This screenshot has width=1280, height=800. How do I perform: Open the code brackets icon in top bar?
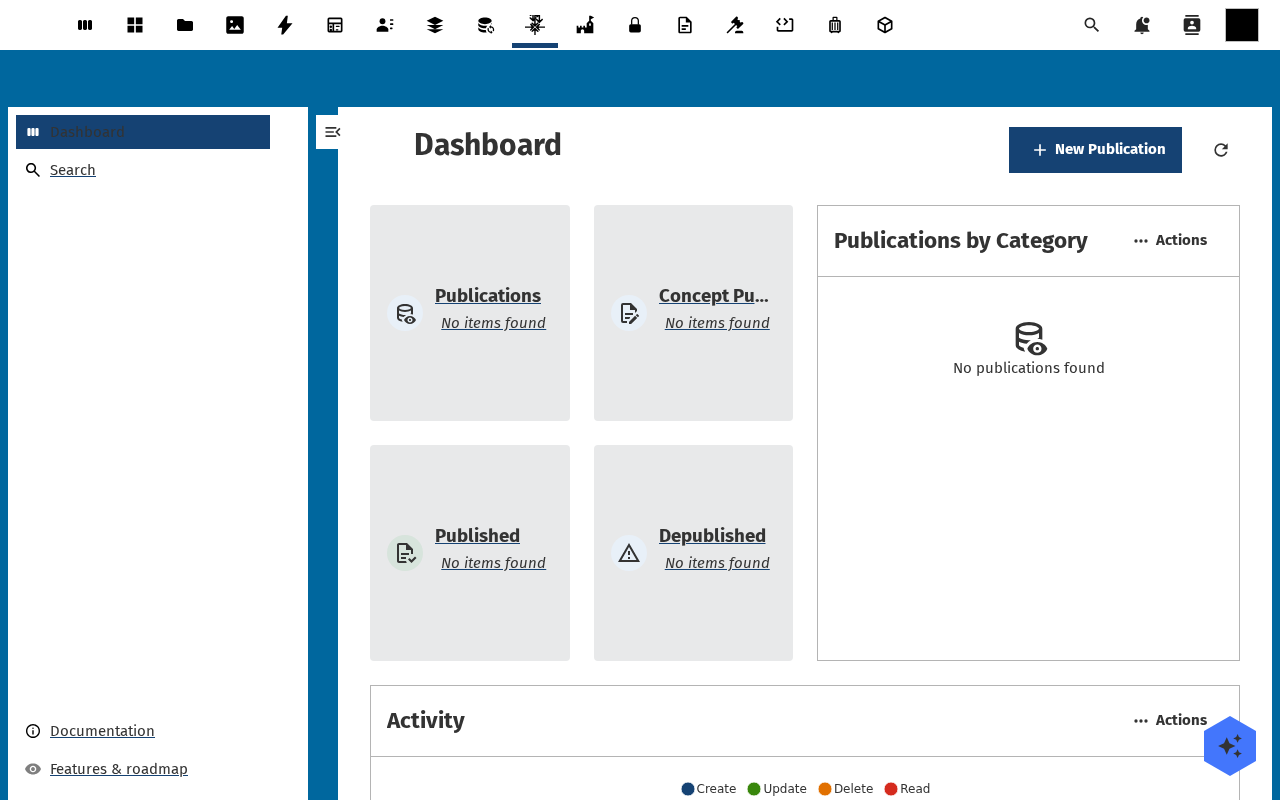tap(785, 25)
